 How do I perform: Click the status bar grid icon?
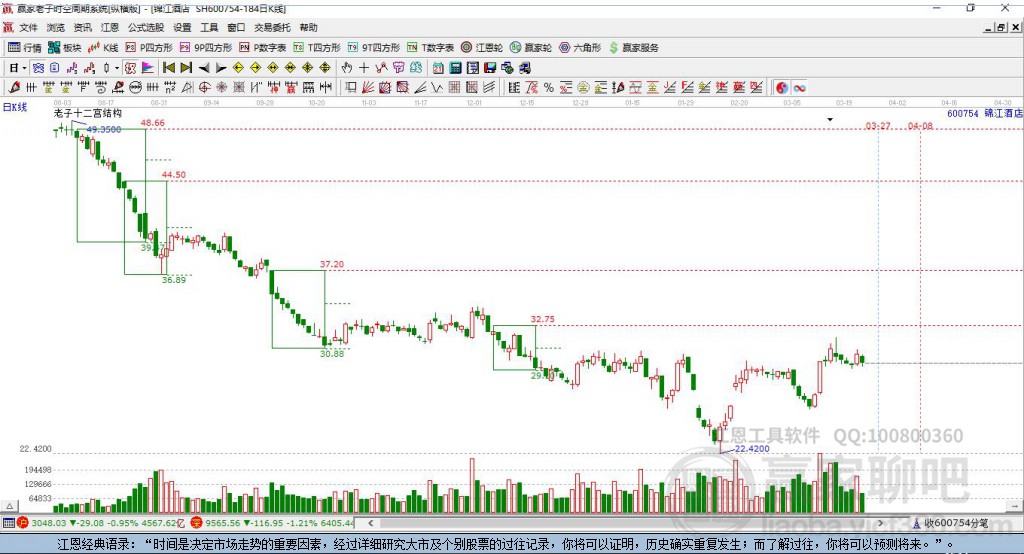coord(8,523)
